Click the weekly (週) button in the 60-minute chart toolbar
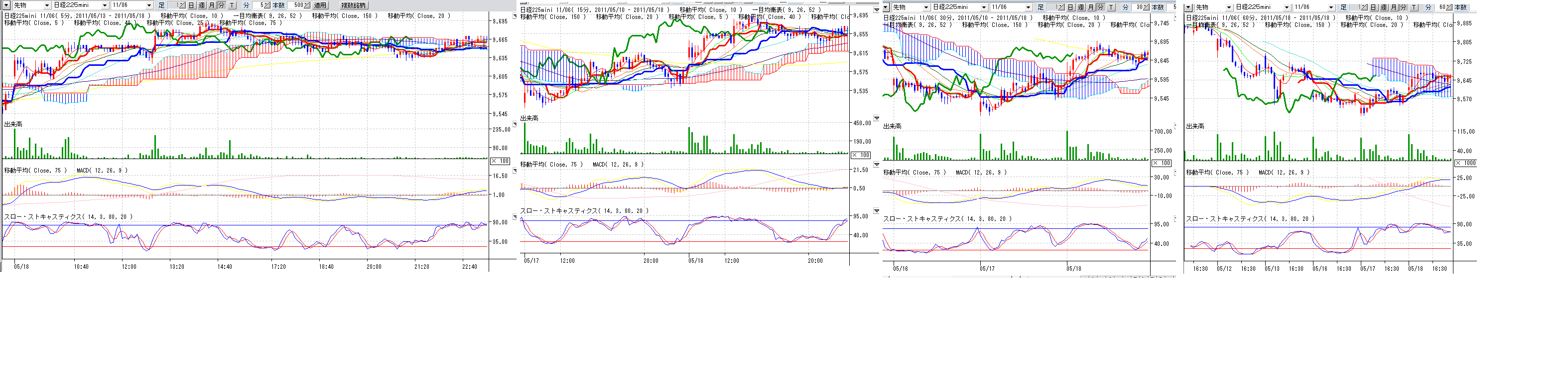The image size is (1568, 373). pos(1384,7)
